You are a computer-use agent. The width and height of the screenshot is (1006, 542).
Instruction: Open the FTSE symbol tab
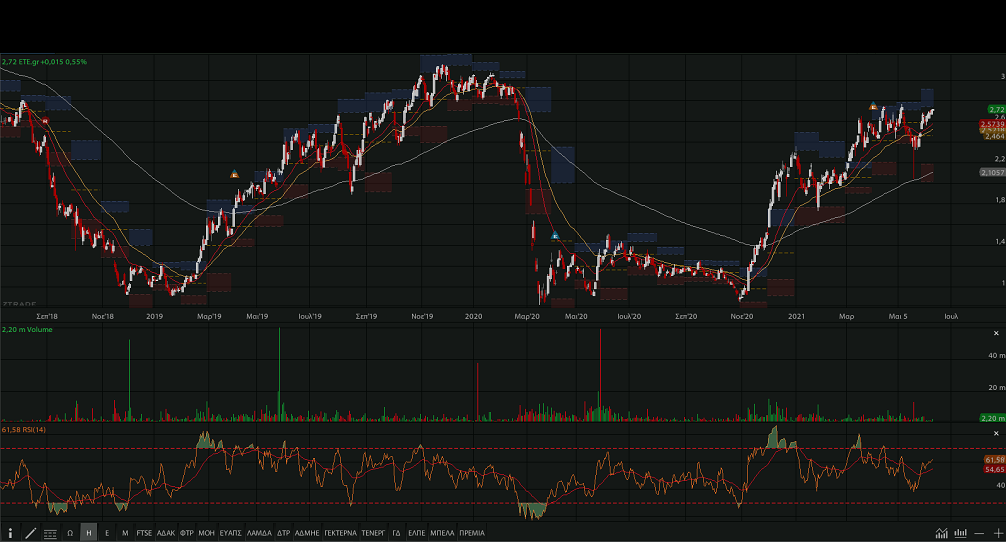pos(145,534)
